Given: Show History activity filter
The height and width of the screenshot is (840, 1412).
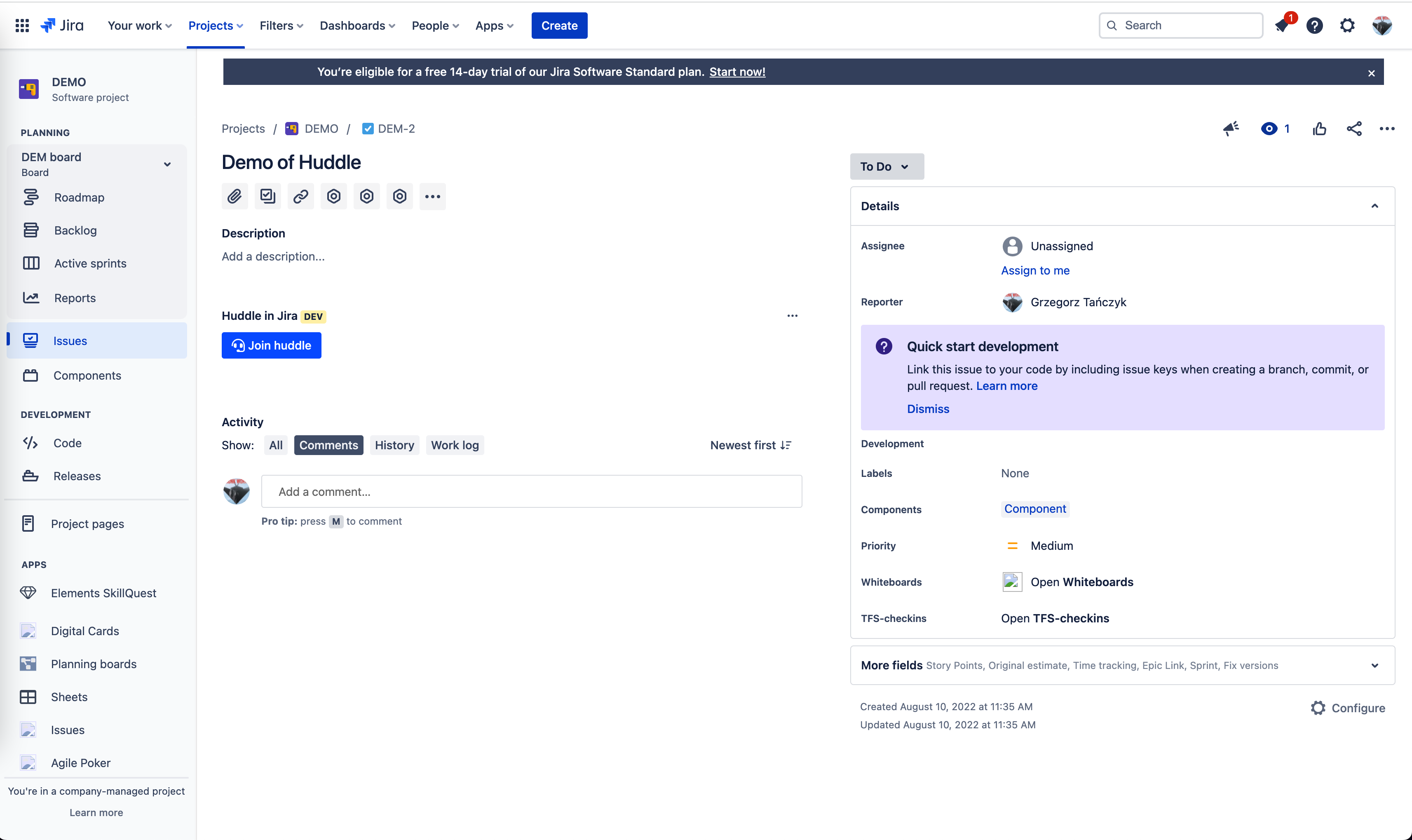Looking at the screenshot, I should click(394, 446).
